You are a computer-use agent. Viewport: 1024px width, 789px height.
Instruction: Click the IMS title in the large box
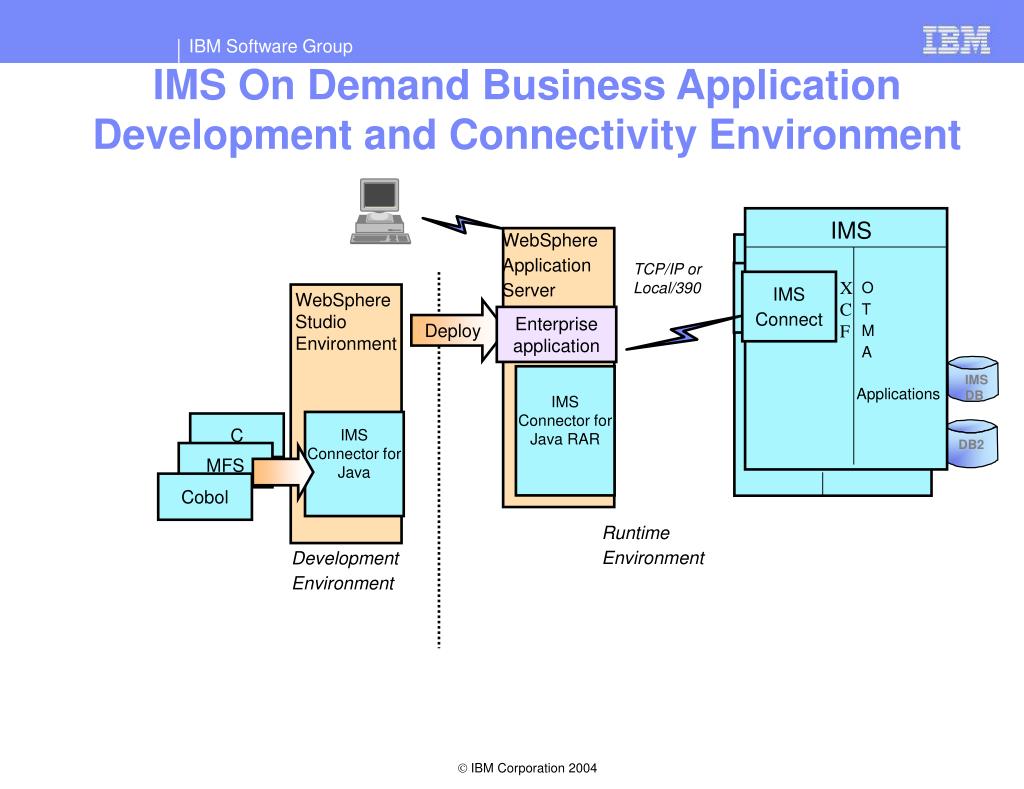(851, 231)
